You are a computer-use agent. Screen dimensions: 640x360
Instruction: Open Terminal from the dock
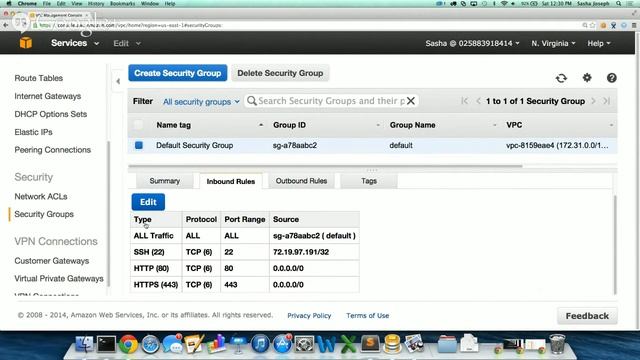pos(106,344)
